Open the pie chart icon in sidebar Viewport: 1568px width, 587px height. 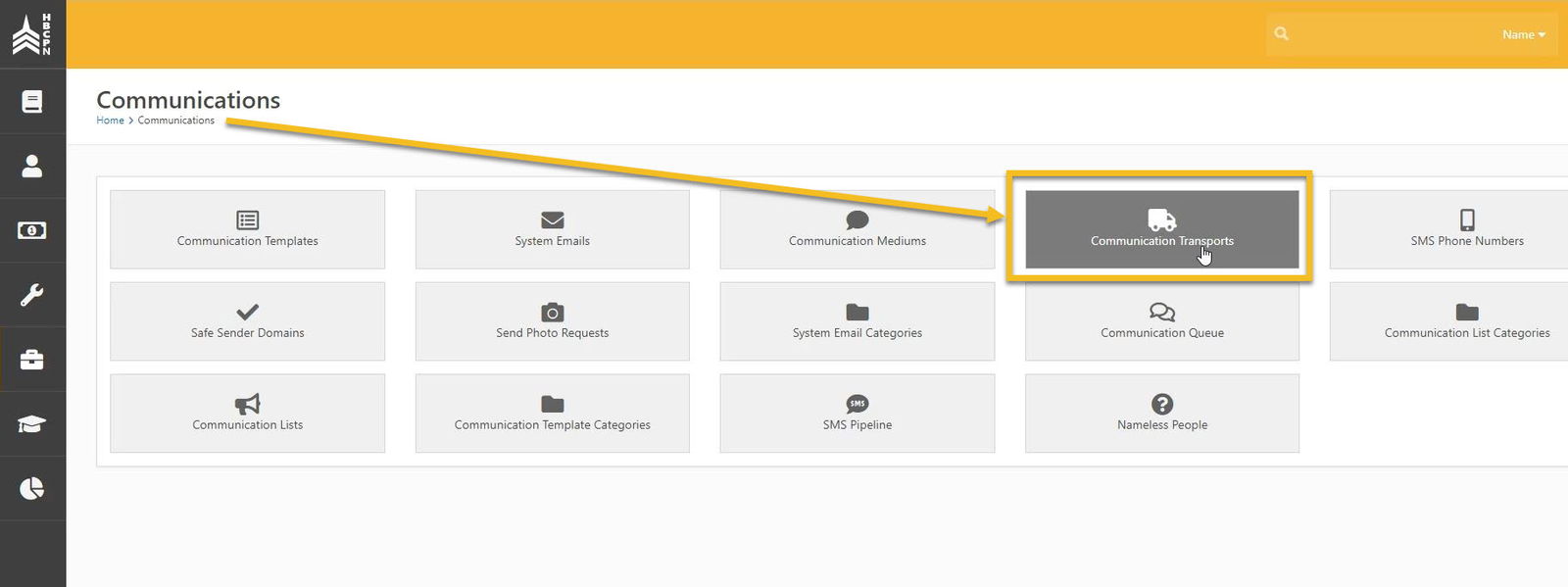click(x=32, y=488)
